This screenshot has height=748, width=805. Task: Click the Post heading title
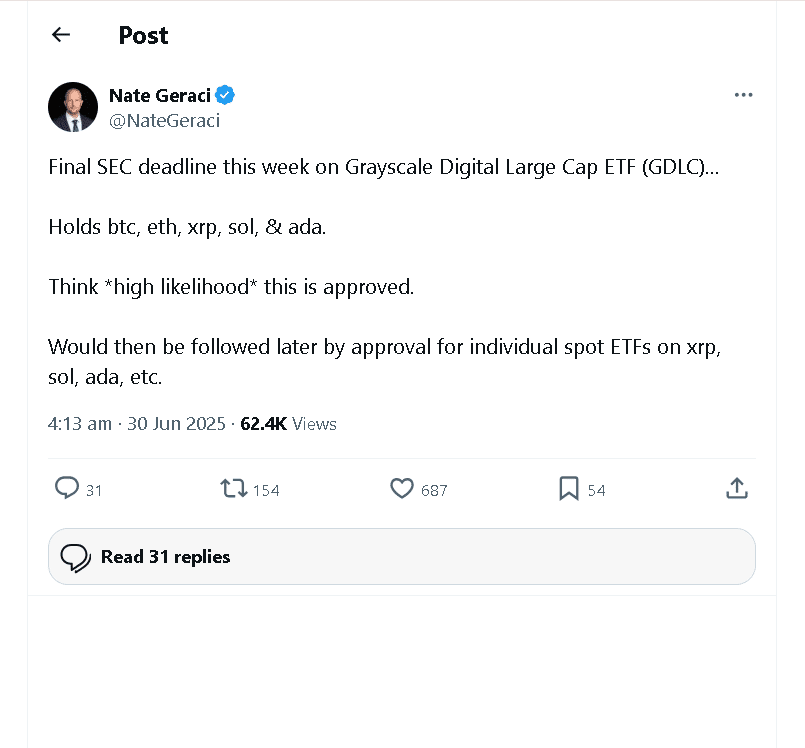pyautogui.click(x=143, y=35)
